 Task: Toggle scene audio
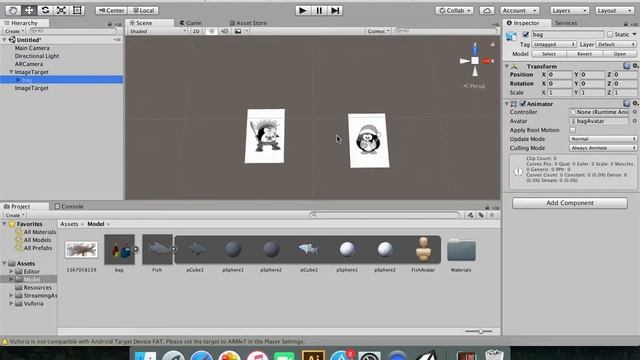224,31
